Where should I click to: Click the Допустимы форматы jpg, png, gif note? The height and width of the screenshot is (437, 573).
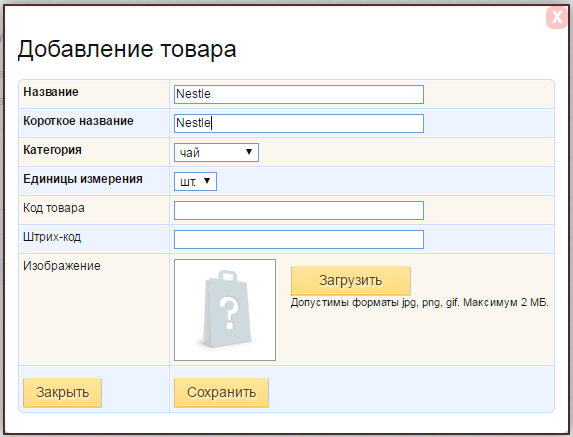(x=420, y=303)
